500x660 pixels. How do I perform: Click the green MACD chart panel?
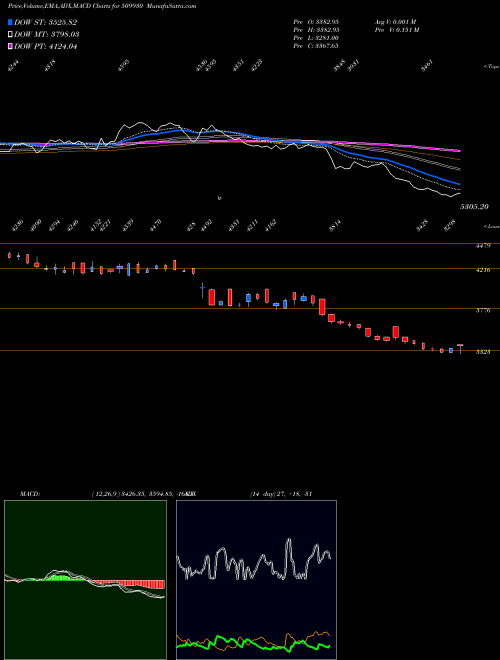[x=85, y=580]
